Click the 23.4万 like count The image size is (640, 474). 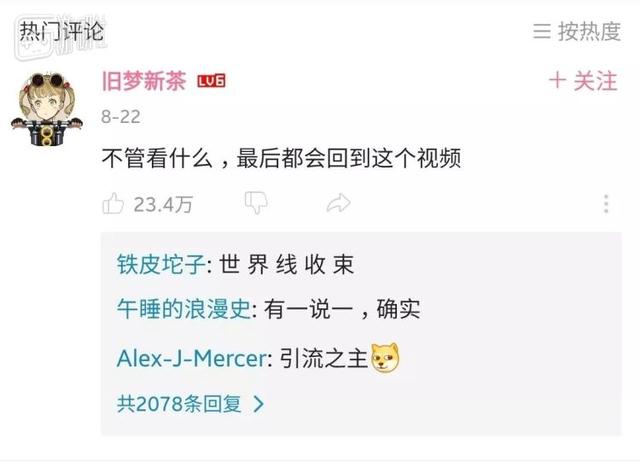tap(163, 205)
